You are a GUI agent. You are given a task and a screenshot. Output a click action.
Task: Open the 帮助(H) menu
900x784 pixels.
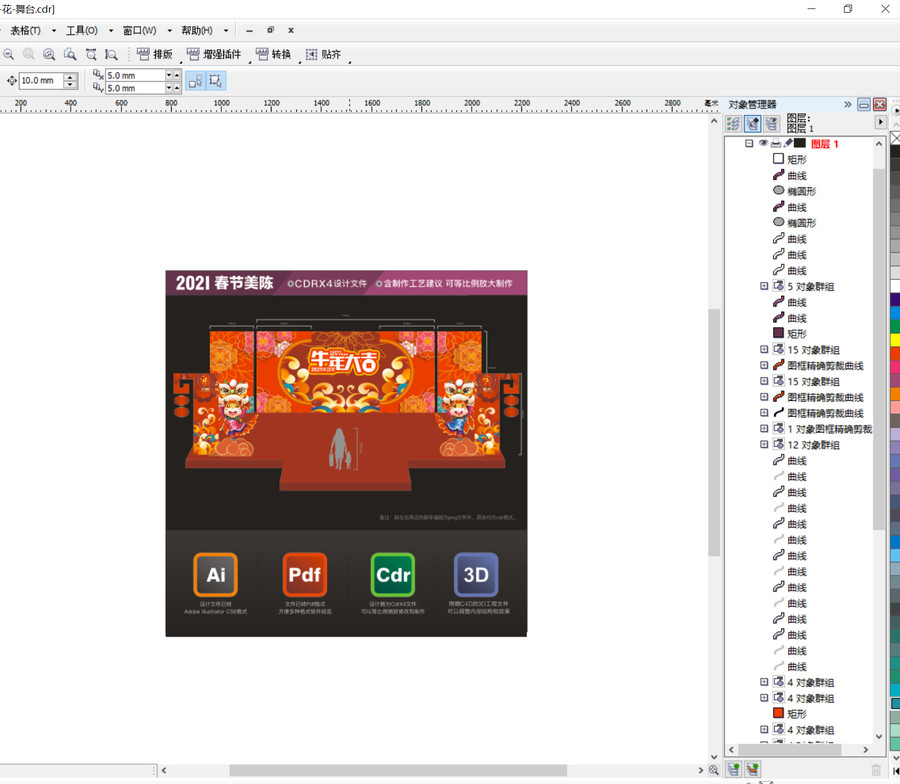click(197, 30)
